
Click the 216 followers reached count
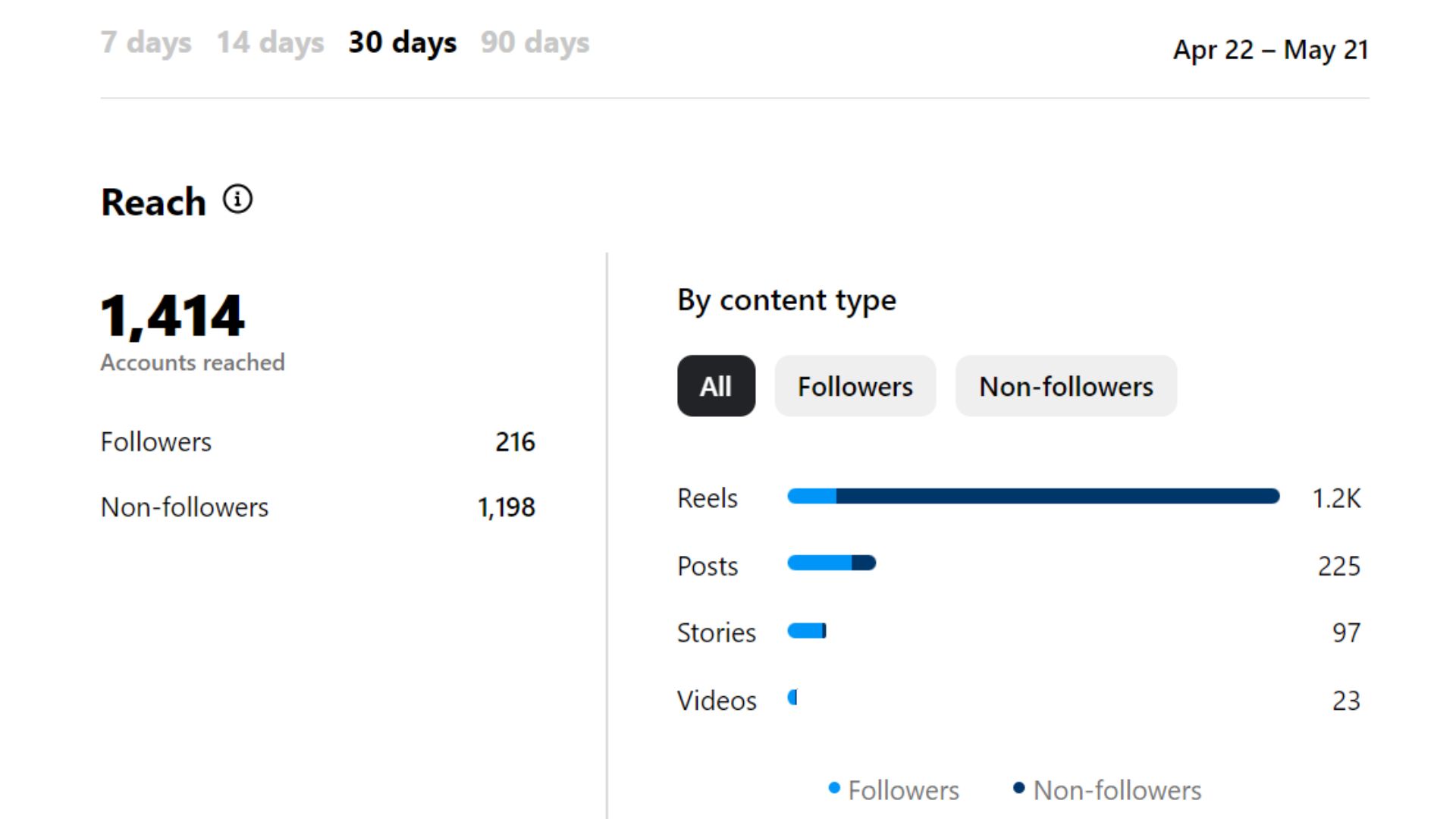515,442
